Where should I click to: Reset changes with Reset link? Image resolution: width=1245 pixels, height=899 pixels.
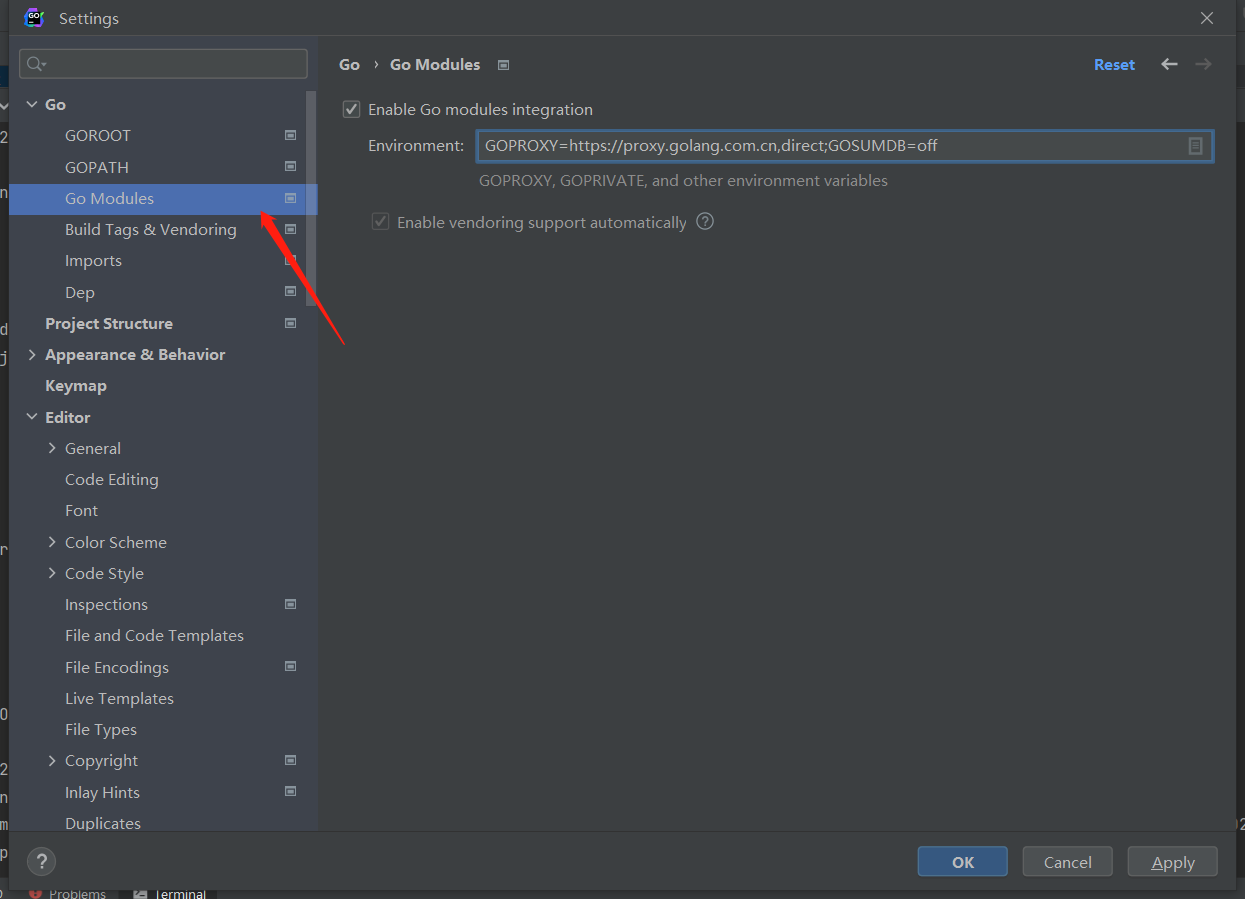click(1114, 64)
